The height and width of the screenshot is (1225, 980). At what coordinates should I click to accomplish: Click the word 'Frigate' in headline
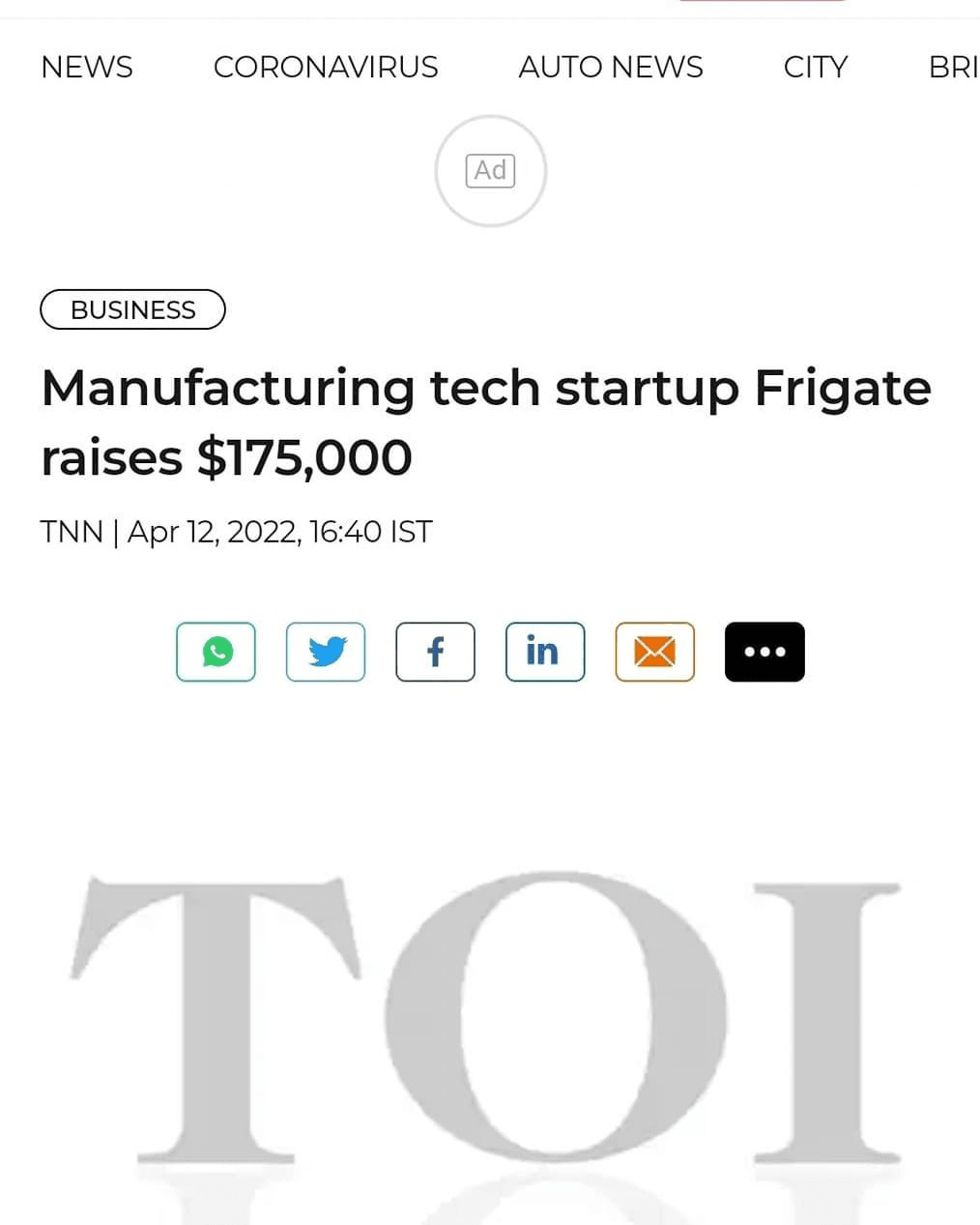tap(843, 389)
